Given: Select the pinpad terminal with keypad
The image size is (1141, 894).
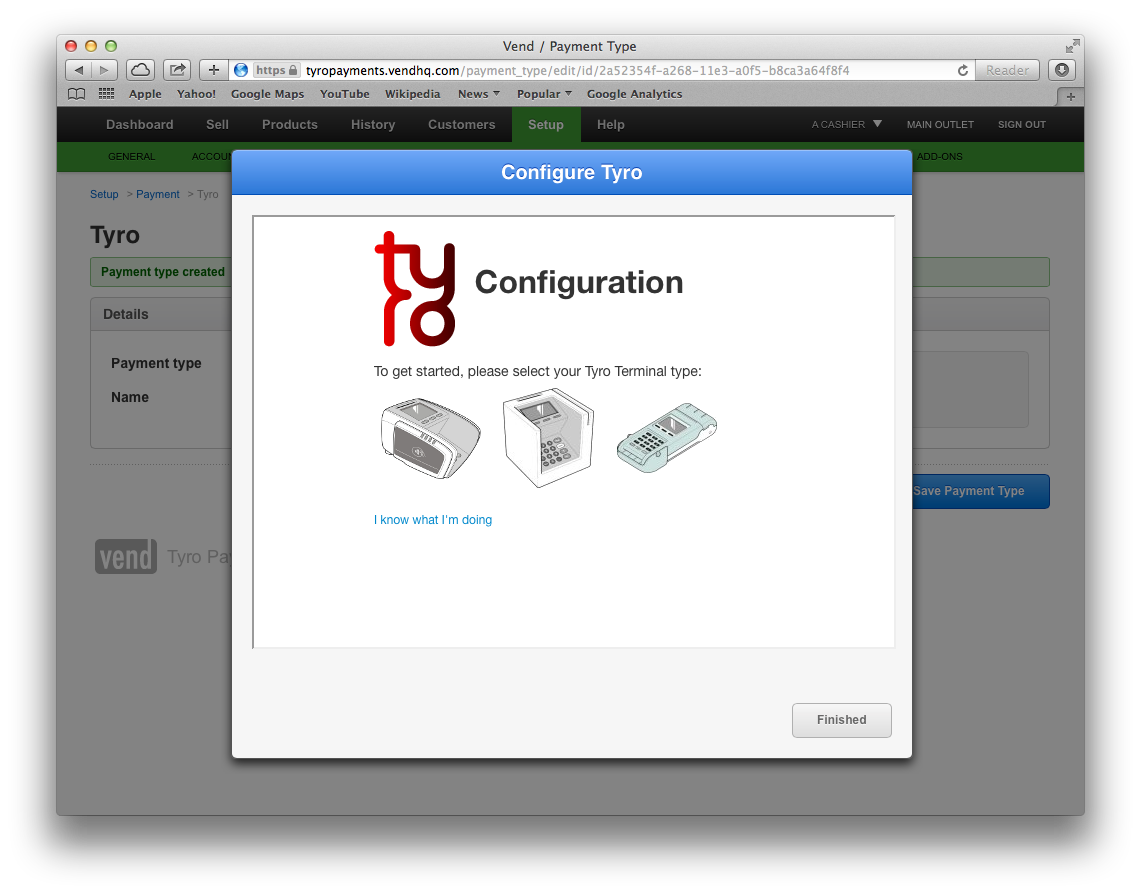Looking at the screenshot, I should coord(548,437).
